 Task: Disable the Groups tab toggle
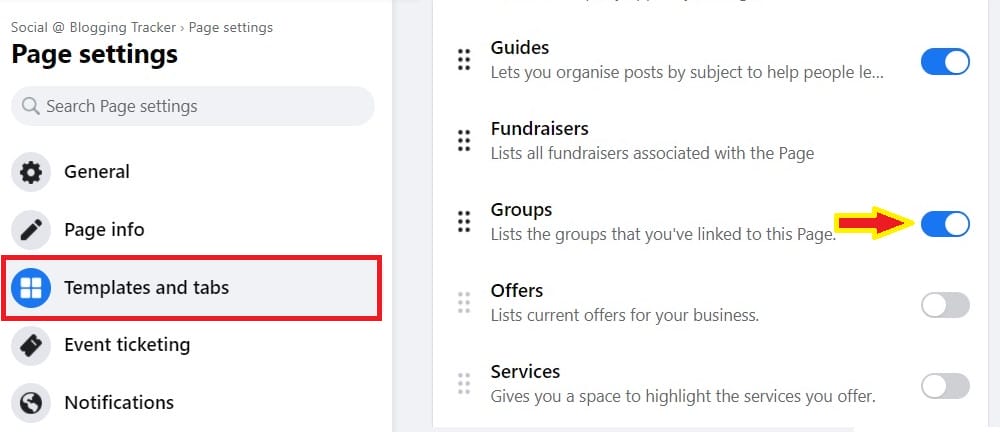coord(945,224)
